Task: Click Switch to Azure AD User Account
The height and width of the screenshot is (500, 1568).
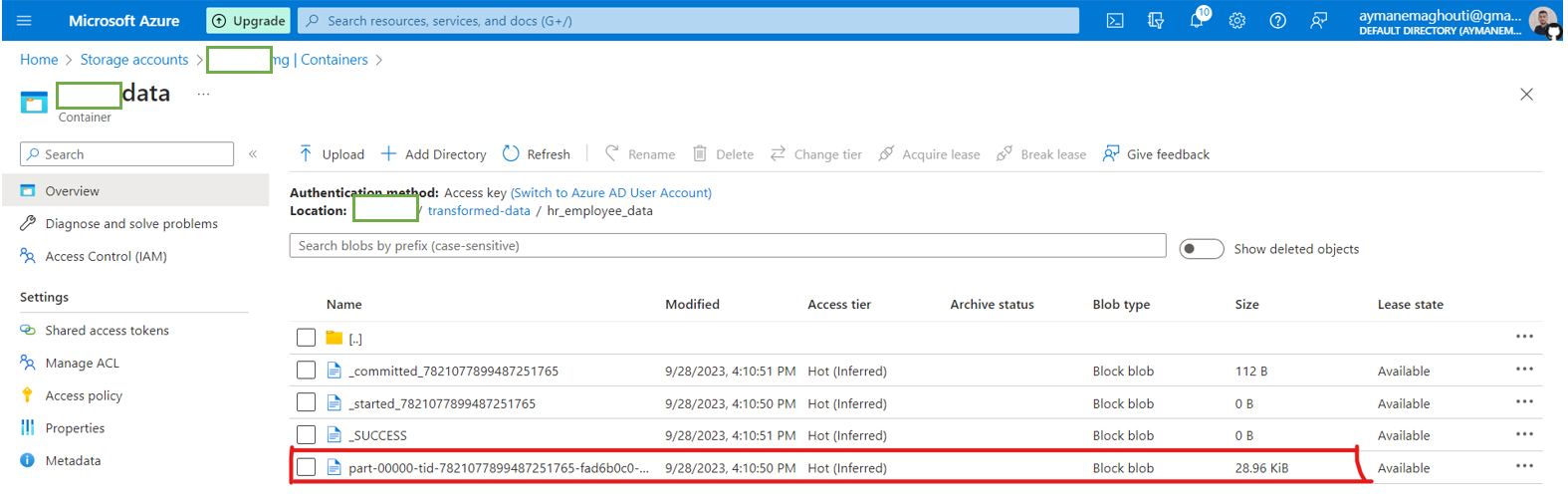Action: [x=611, y=193]
